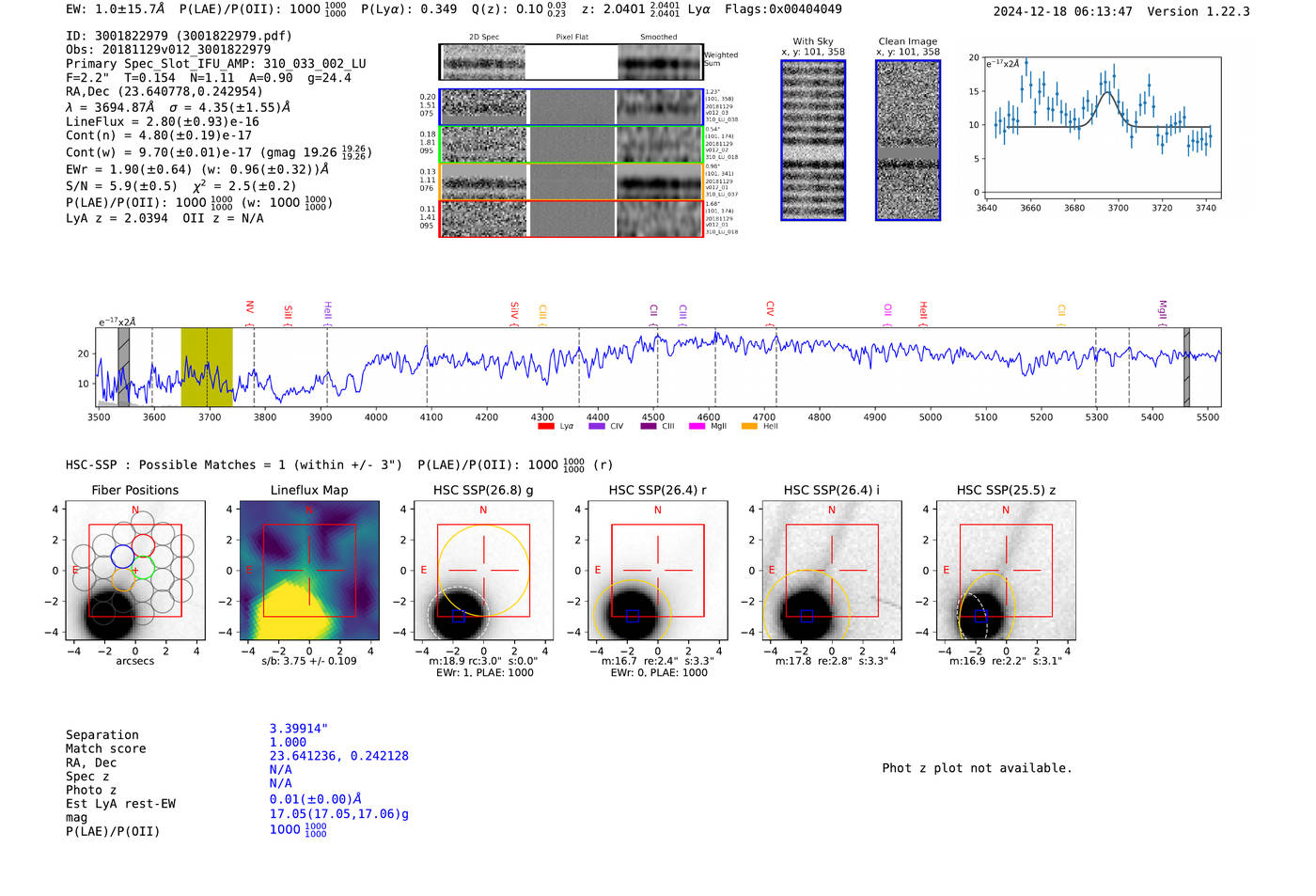This screenshot has height=896, width=1316.
Task: Click the CIII dark purple legend swatch
Action: pyautogui.click(x=649, y=426)
